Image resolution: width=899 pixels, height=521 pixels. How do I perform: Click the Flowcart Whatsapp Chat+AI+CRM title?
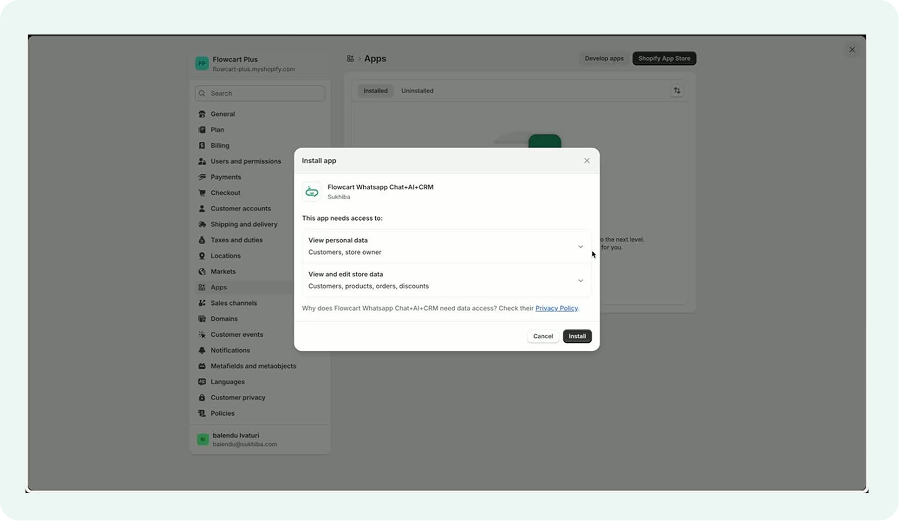tap(380, 187)
